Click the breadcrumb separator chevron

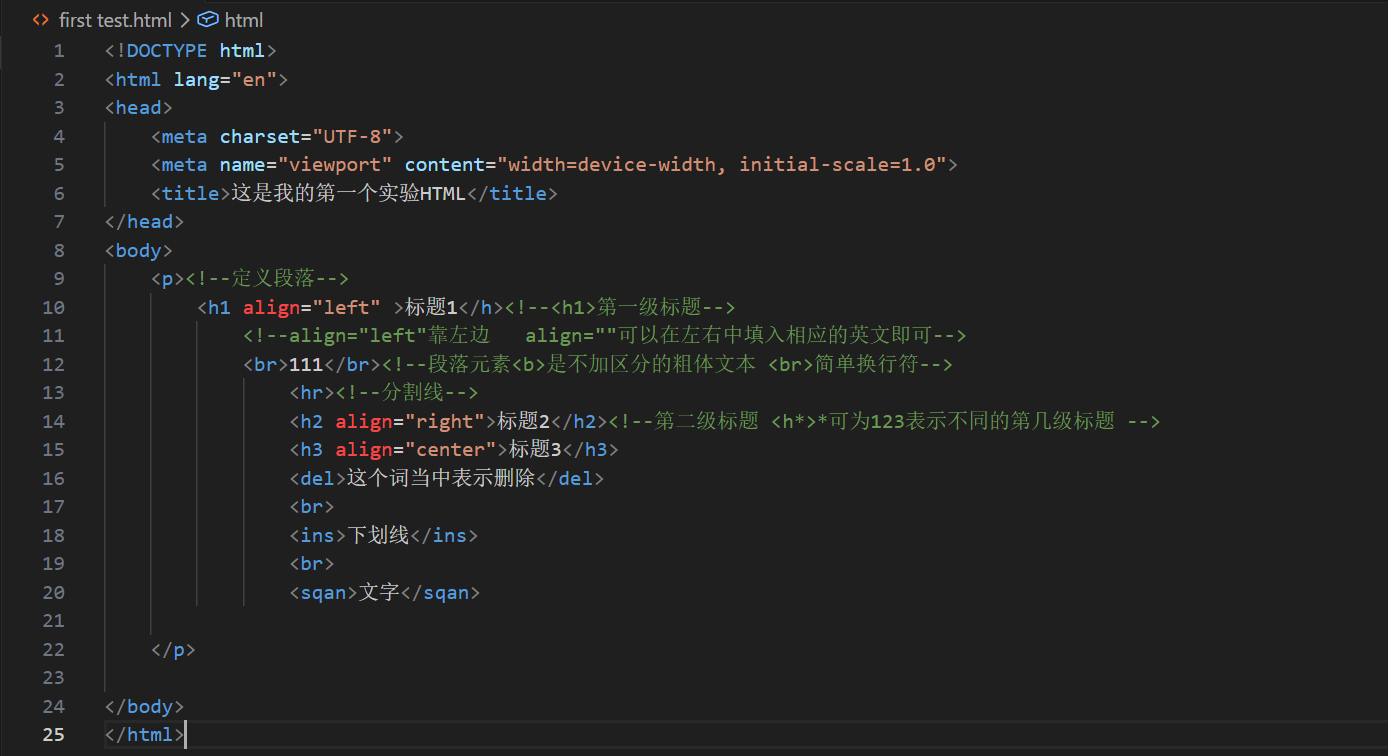point(184,20)
